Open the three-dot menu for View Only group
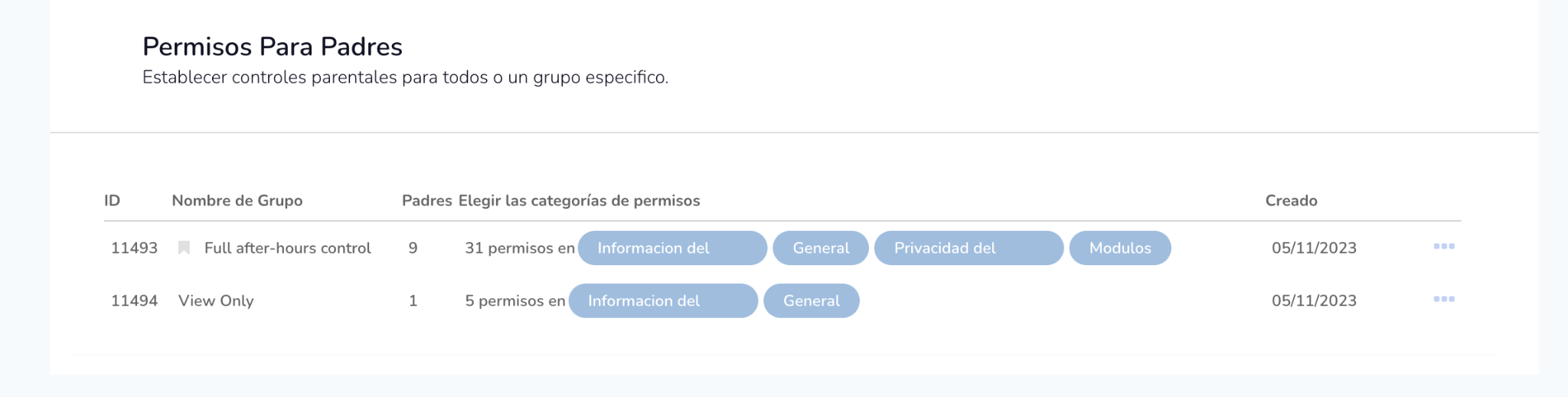Screen dimensions: 1568x397 (x=1443, y=300)
